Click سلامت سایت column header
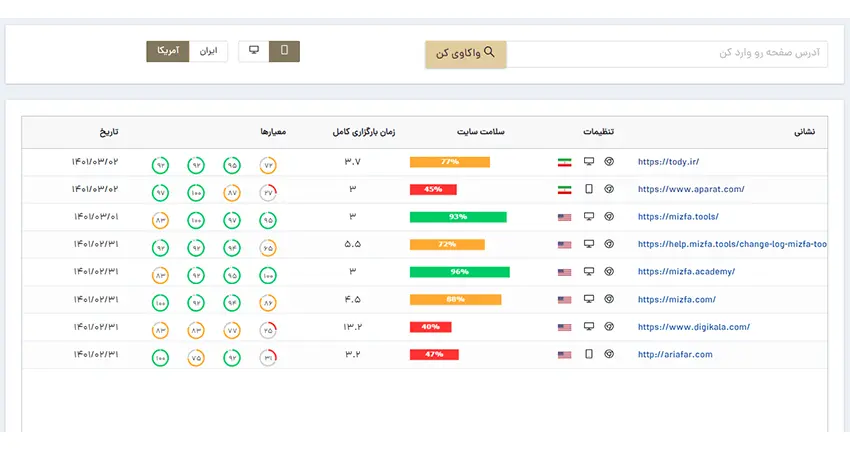The height and width of the screenshot is (450, 850). (x=481, y=132)
